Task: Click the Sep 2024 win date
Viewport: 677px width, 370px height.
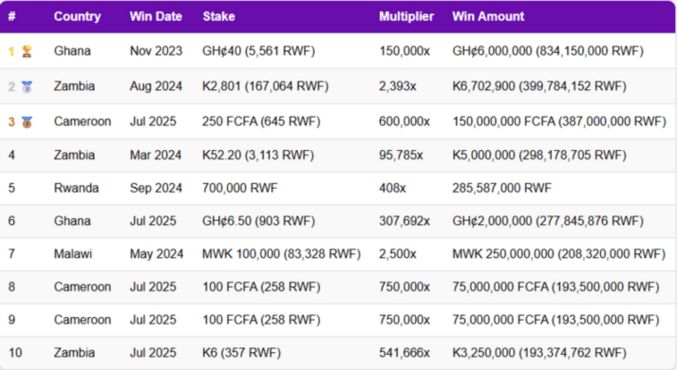Action: [156, 188]
